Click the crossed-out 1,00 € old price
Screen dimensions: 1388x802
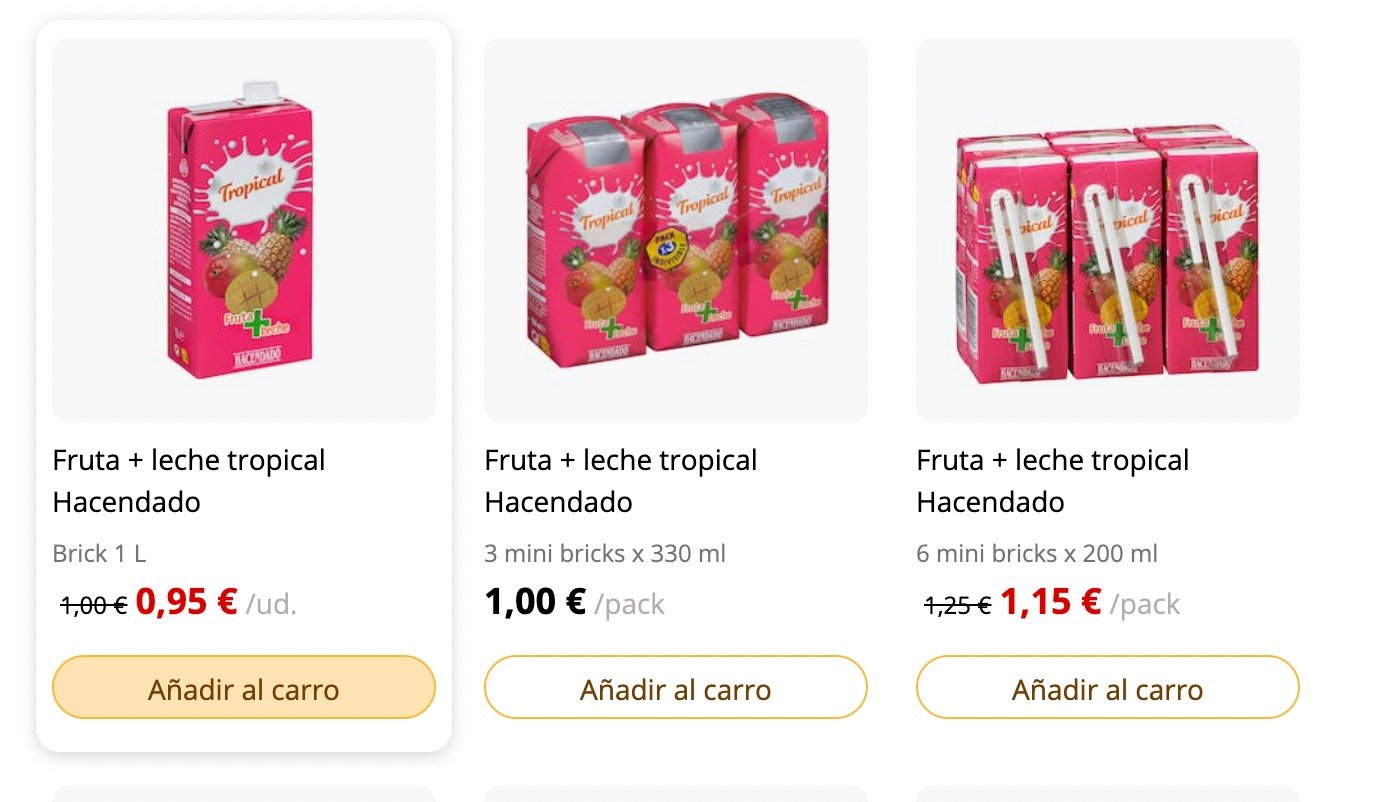point(94,605)
